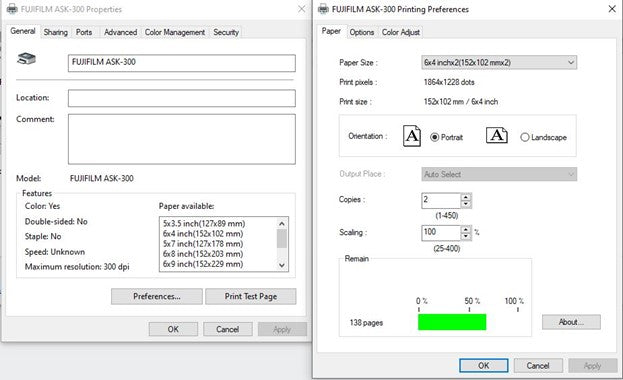
Task: Open the General tab
Action: pos(23,31)
